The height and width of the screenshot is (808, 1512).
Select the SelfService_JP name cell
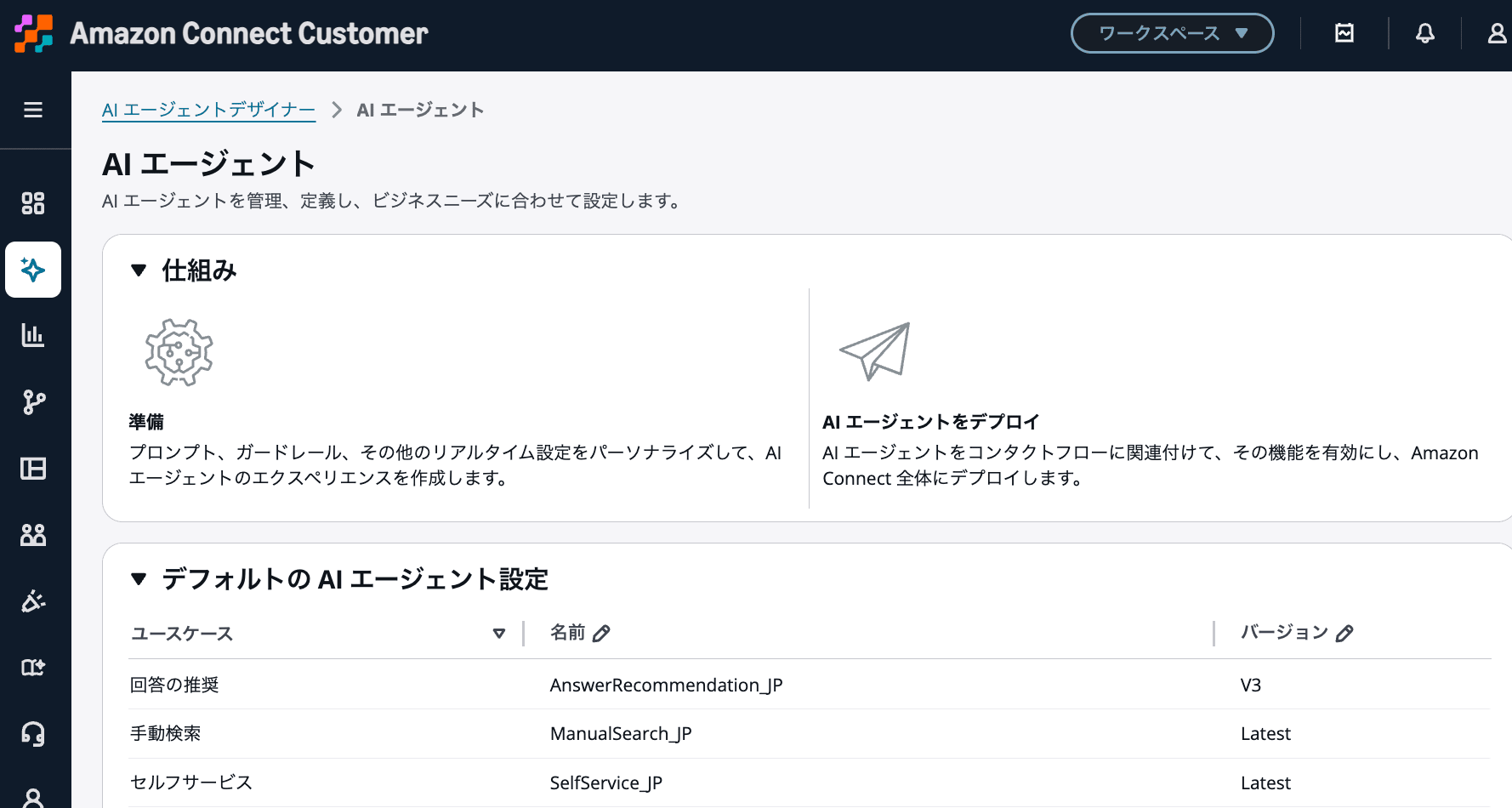coord(605,782)
